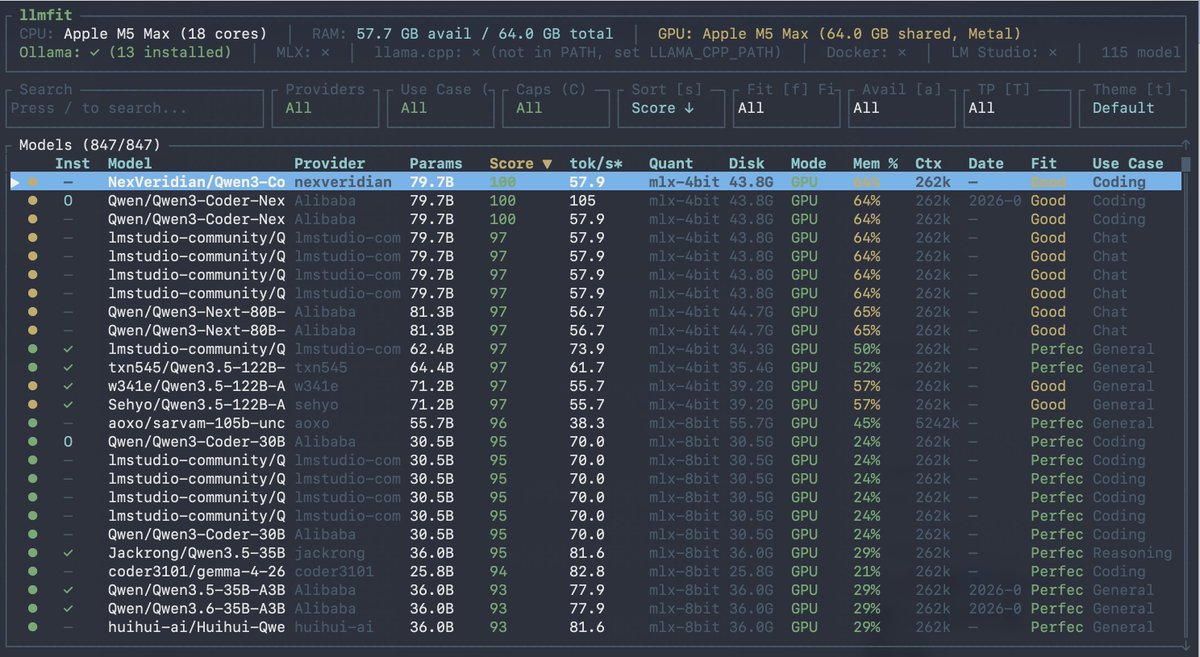1200x657 pixels.
Task: Click the Date column header
Action: pyautogui.click(x=986, y=164)
